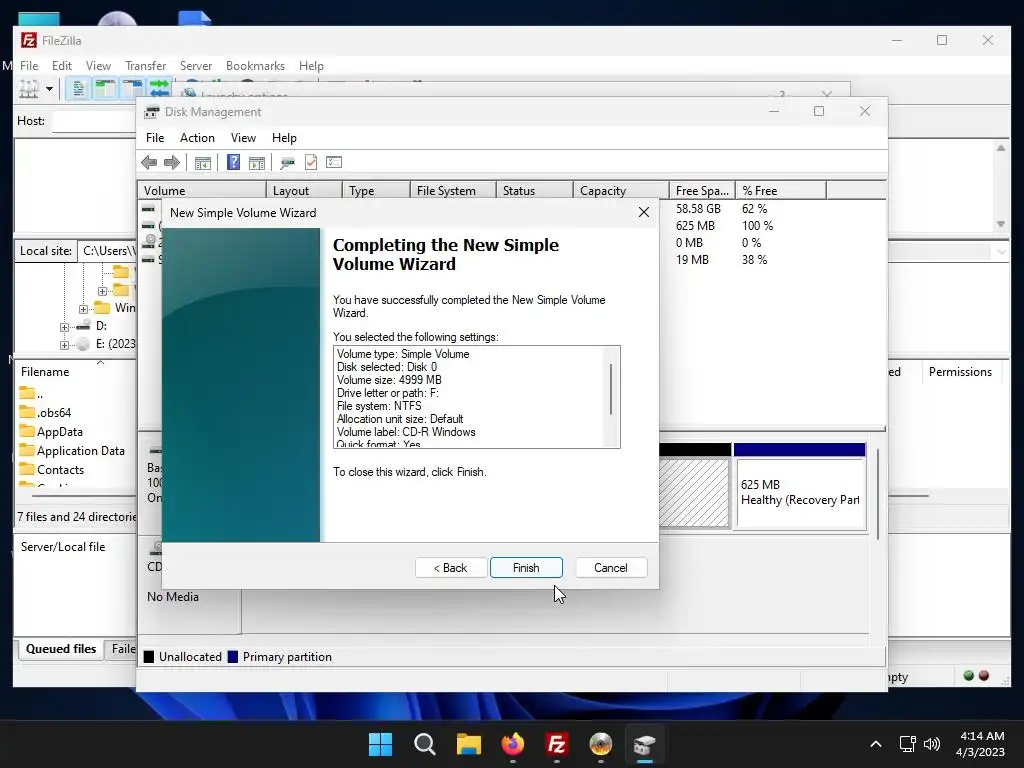Viewport: 1024px width, 768px height.
Task: Show hidden system tray icons chevron
Action: tap(876, 744)
